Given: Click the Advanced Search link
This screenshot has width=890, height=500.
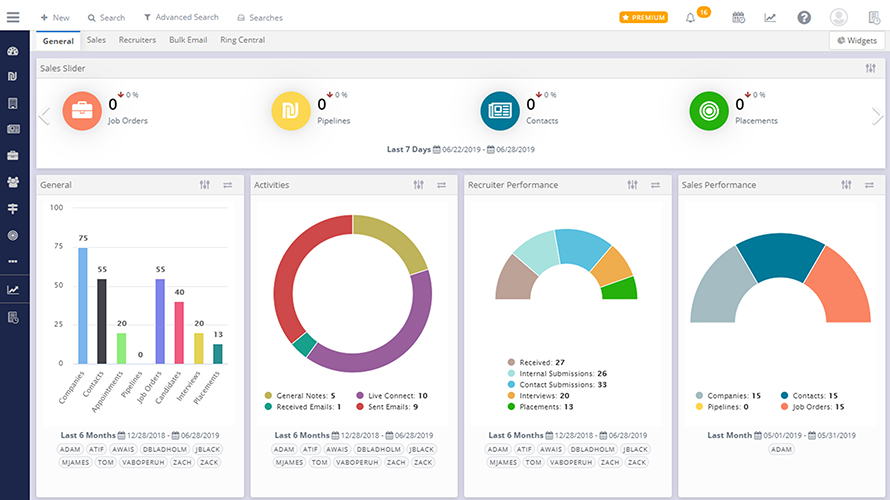Looking at the screenshot, I should 181,17.
